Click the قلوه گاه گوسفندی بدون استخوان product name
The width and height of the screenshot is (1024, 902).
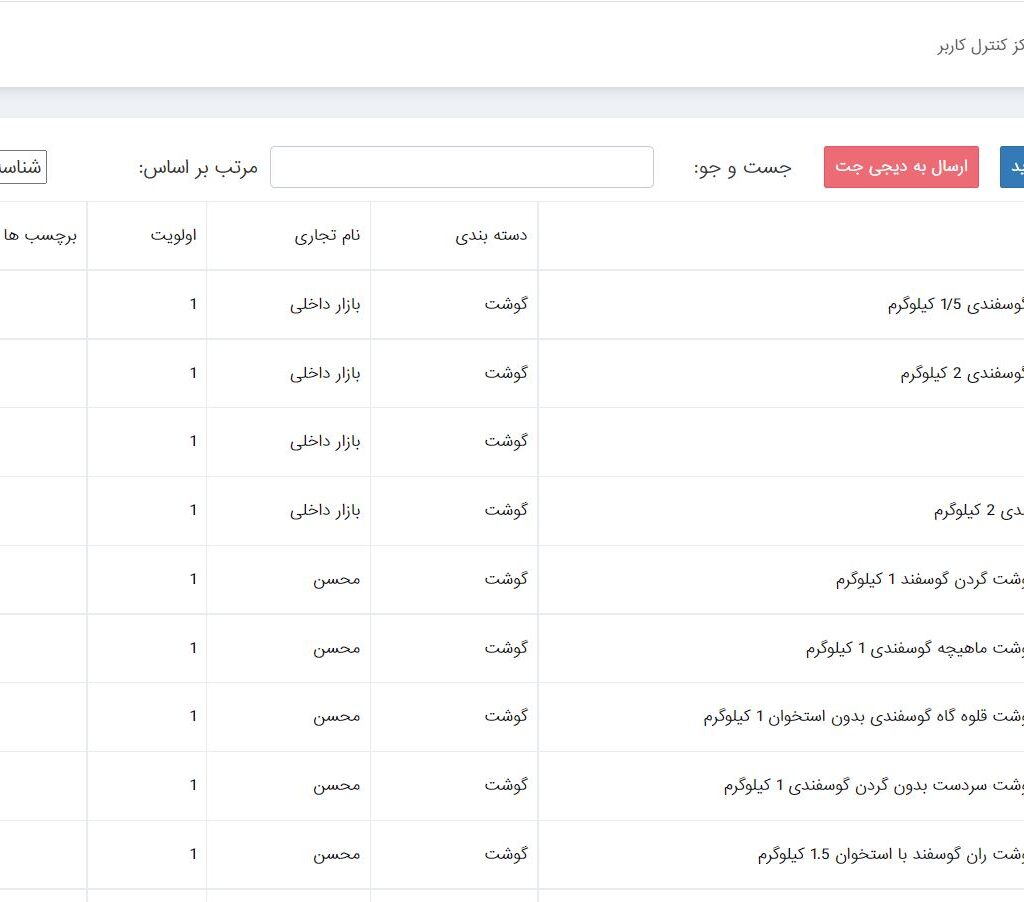[x=863, y=717]
